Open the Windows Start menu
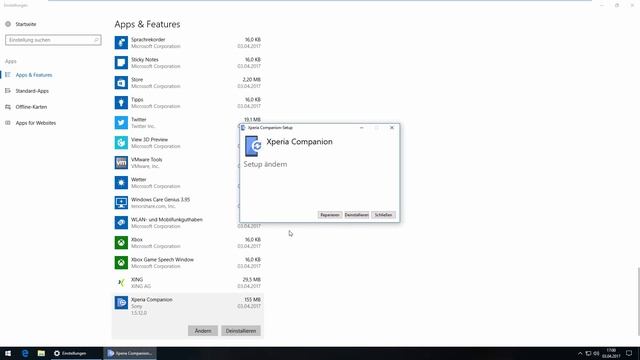Screen dimensions: 640x360 [x=8, y=353]
